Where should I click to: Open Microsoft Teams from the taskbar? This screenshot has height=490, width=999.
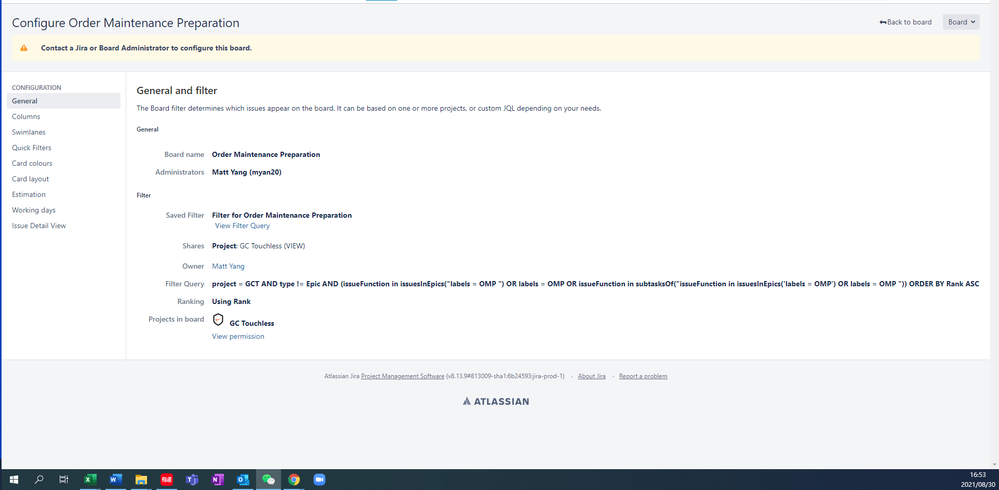point(192,479)
